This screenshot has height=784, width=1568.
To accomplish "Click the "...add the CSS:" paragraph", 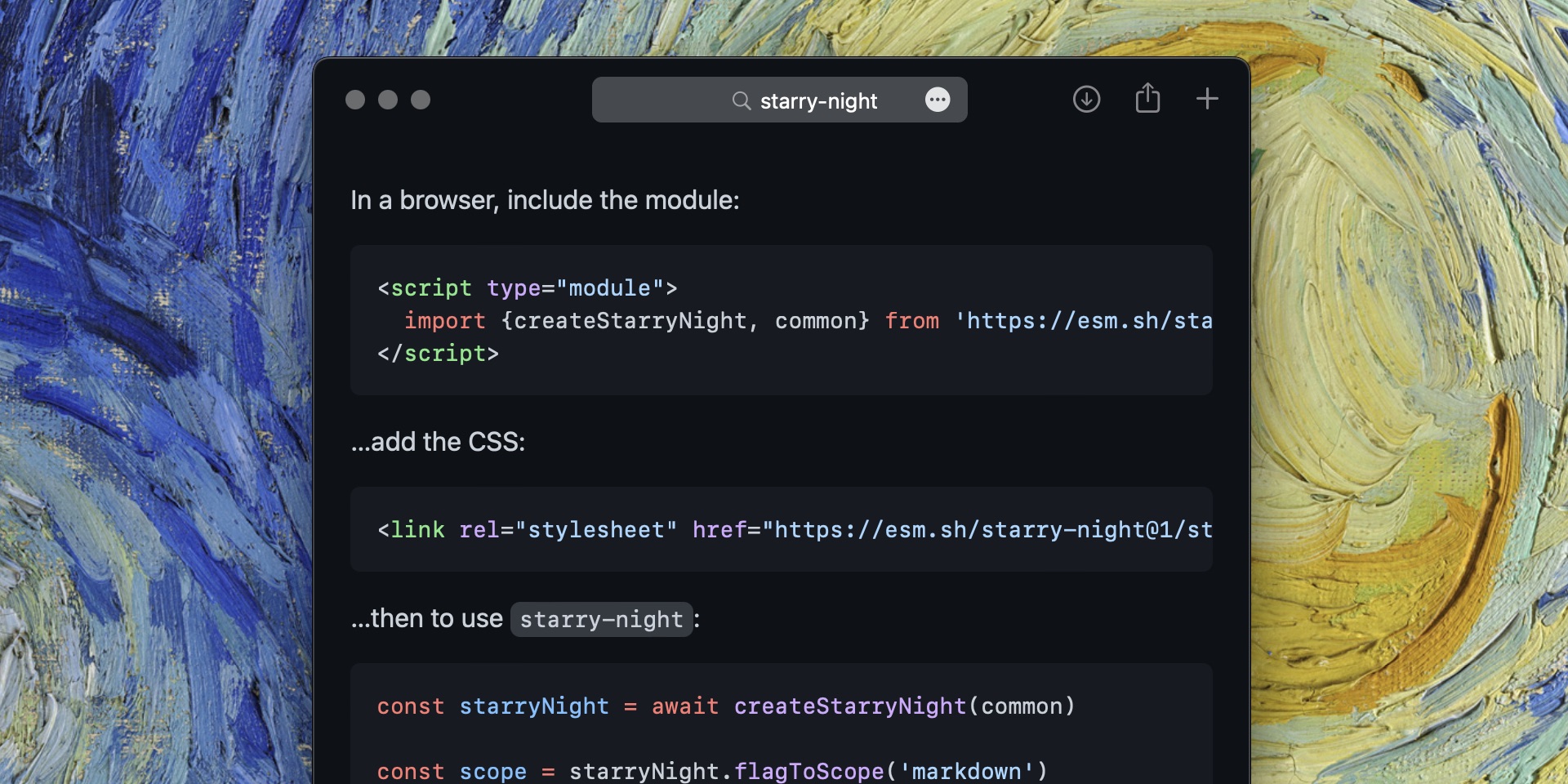I will [438, 442].
